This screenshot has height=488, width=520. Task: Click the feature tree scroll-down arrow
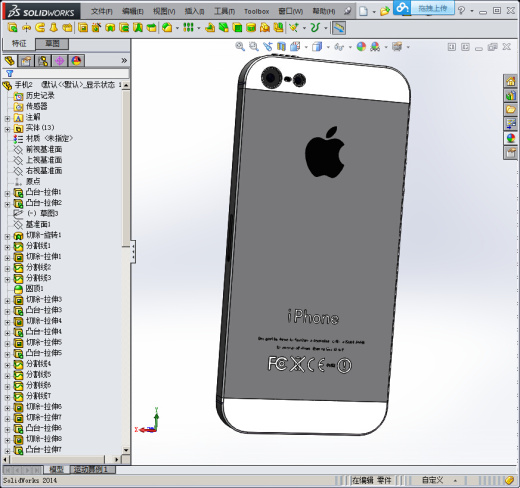(126, 450)
